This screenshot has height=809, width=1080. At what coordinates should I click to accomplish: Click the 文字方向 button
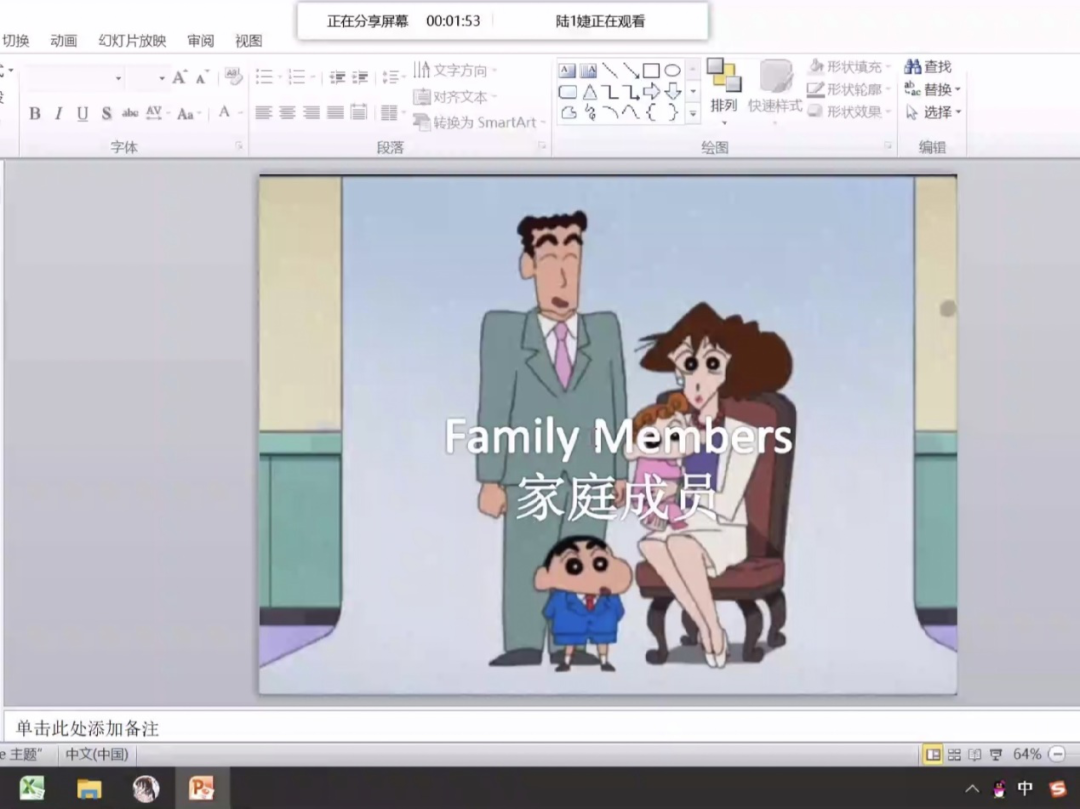[x=455, y=70]
